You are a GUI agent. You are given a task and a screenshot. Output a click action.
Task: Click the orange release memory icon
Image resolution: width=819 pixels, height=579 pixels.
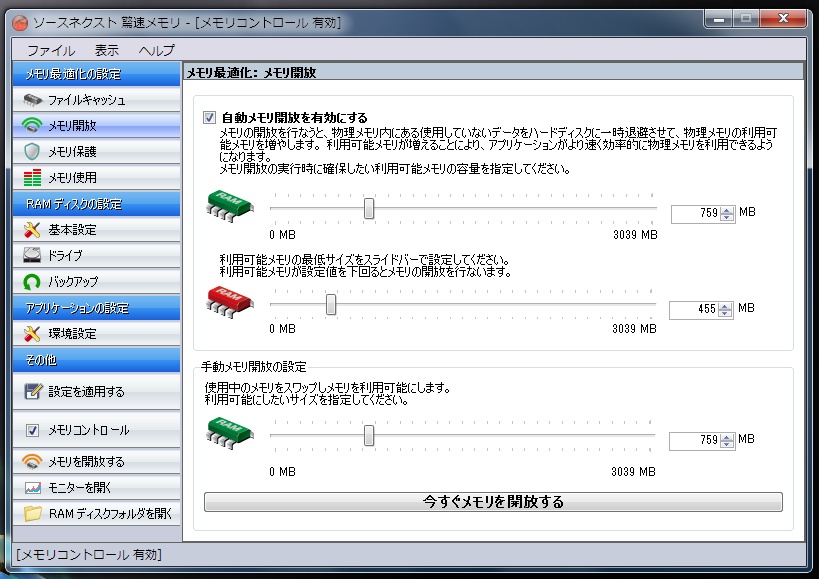point(32,461)
